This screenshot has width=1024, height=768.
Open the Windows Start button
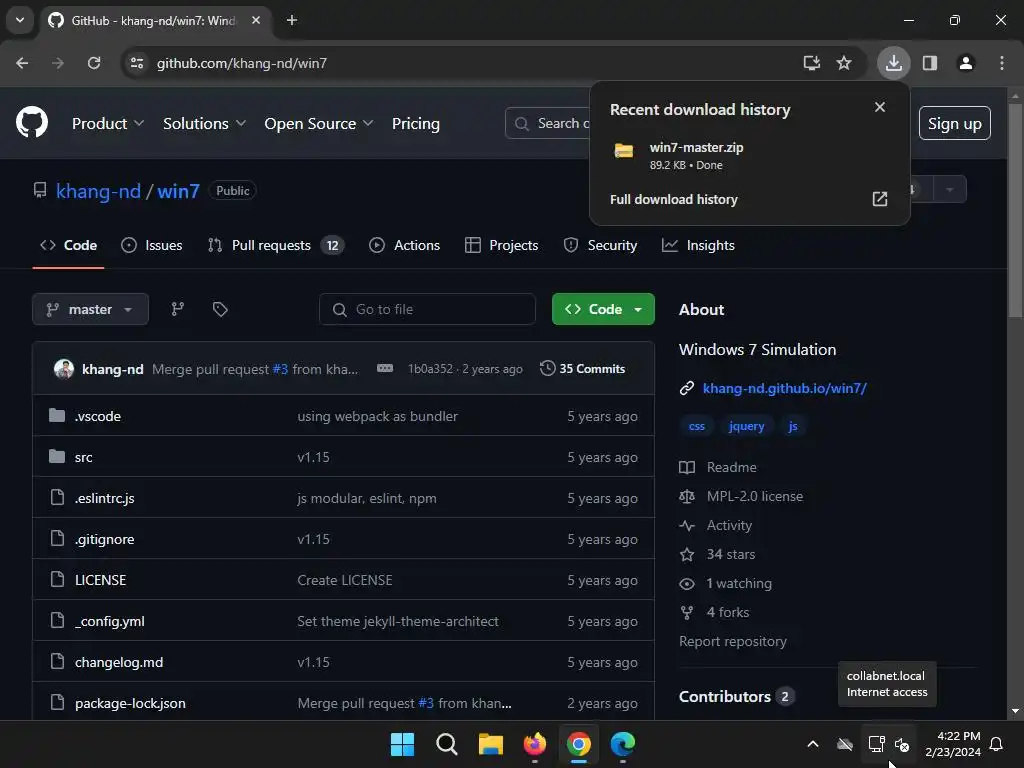[x=402, y=744]
